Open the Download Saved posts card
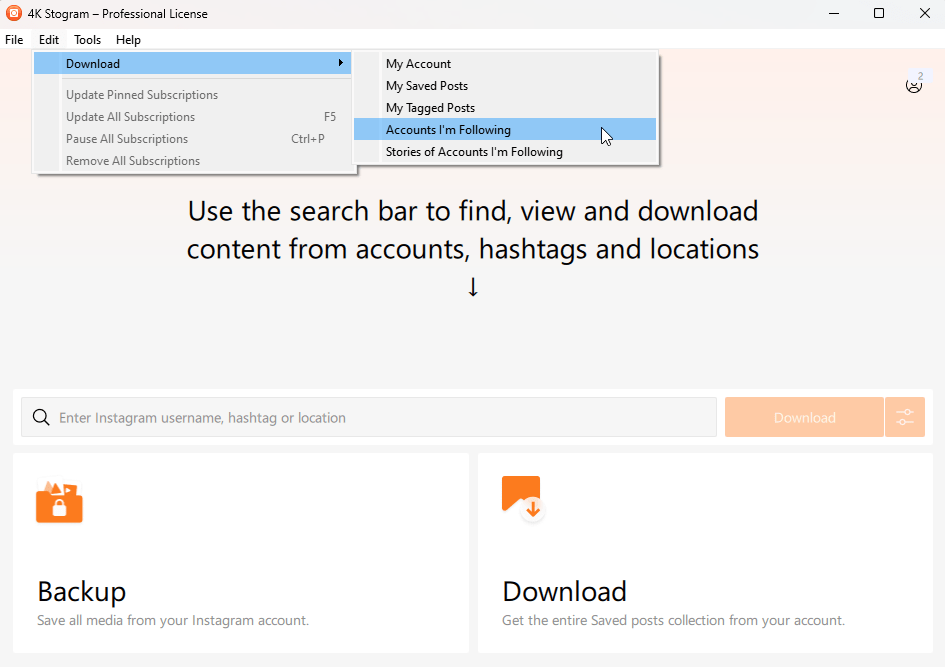This screenshot has width=945, height=667. pyautogui.click(x=705, y=553)
